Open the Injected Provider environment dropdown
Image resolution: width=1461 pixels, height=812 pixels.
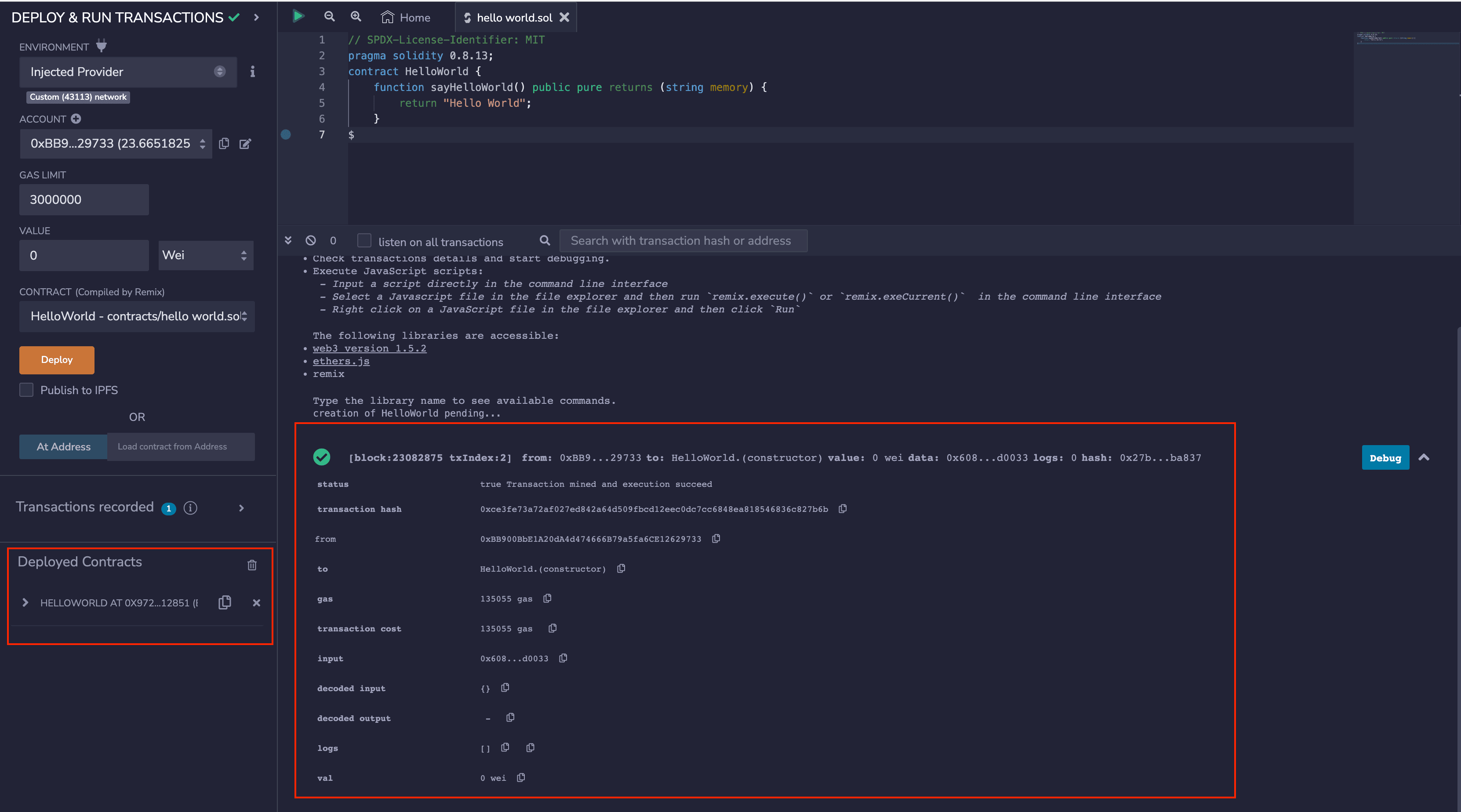point(127,72)
